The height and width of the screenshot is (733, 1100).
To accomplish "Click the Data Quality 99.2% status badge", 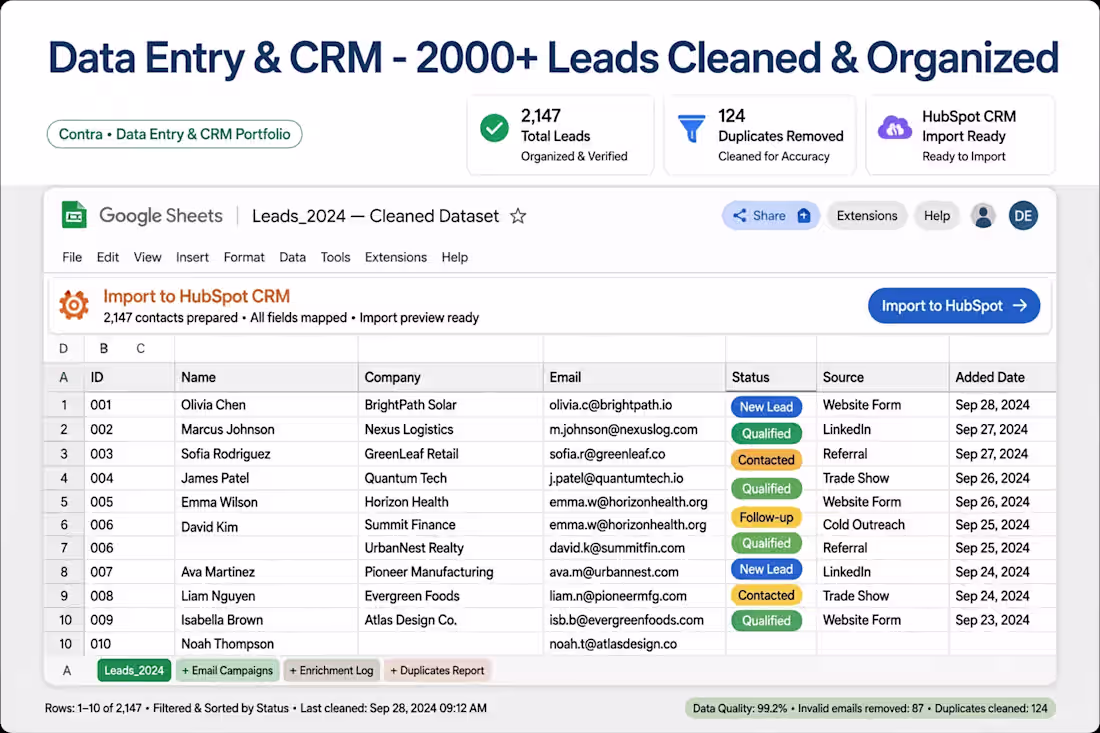I will (x=870, y=708).
